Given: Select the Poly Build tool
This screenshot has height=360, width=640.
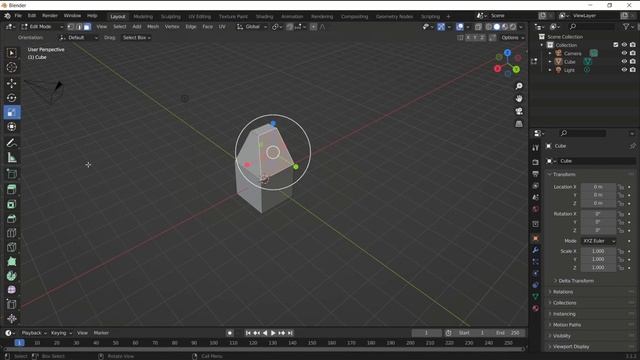Looking at the screenshot, I should 11,262.
